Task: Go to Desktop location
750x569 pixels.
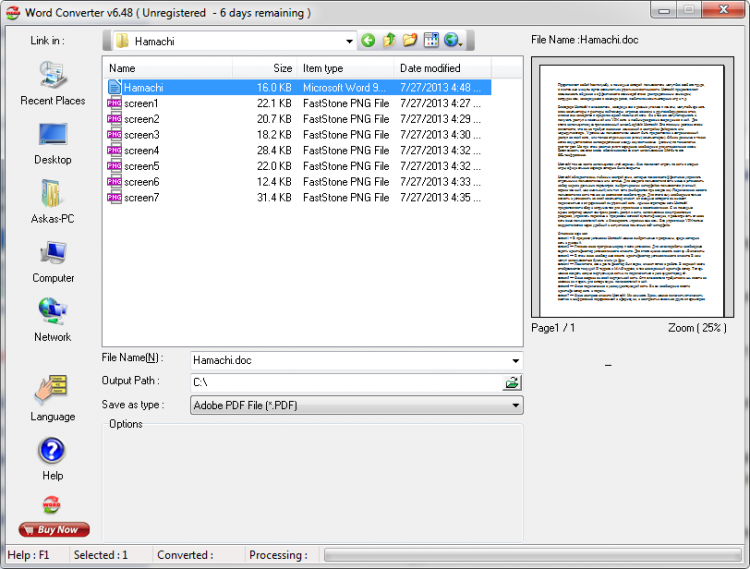Action: point(53,144)
